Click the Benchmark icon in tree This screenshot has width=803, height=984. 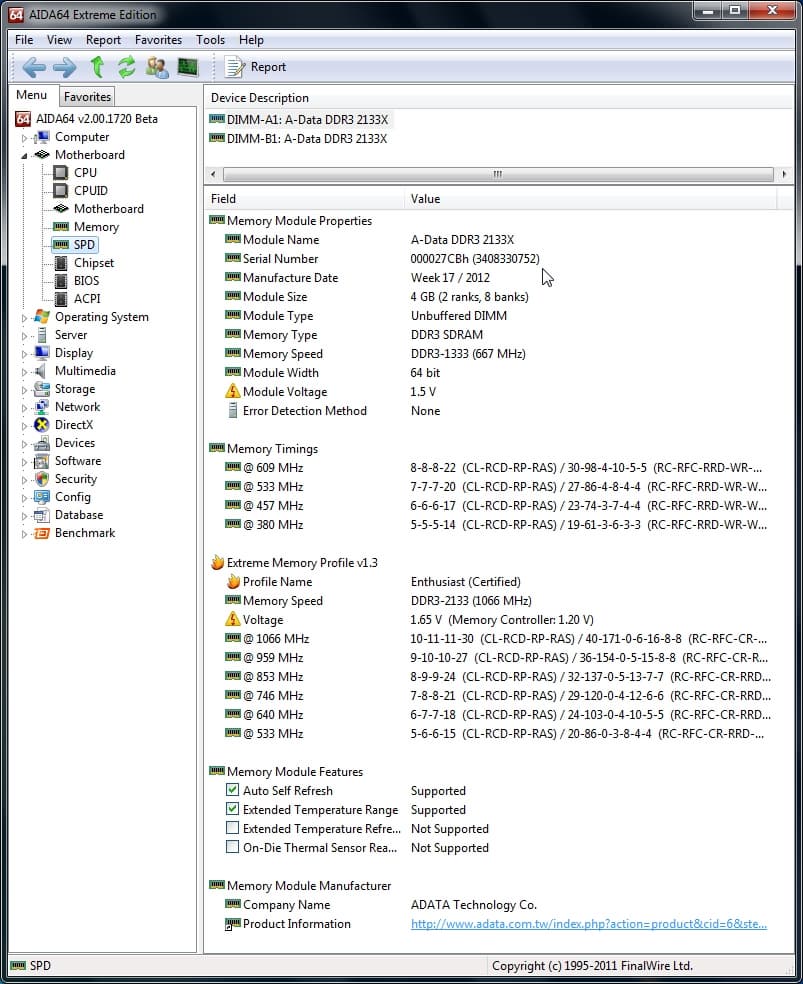tap(42, 533)
